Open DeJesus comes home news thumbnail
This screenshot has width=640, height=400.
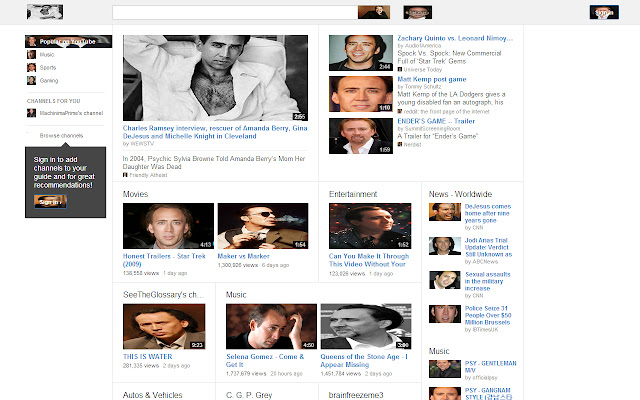coord(445,212)
